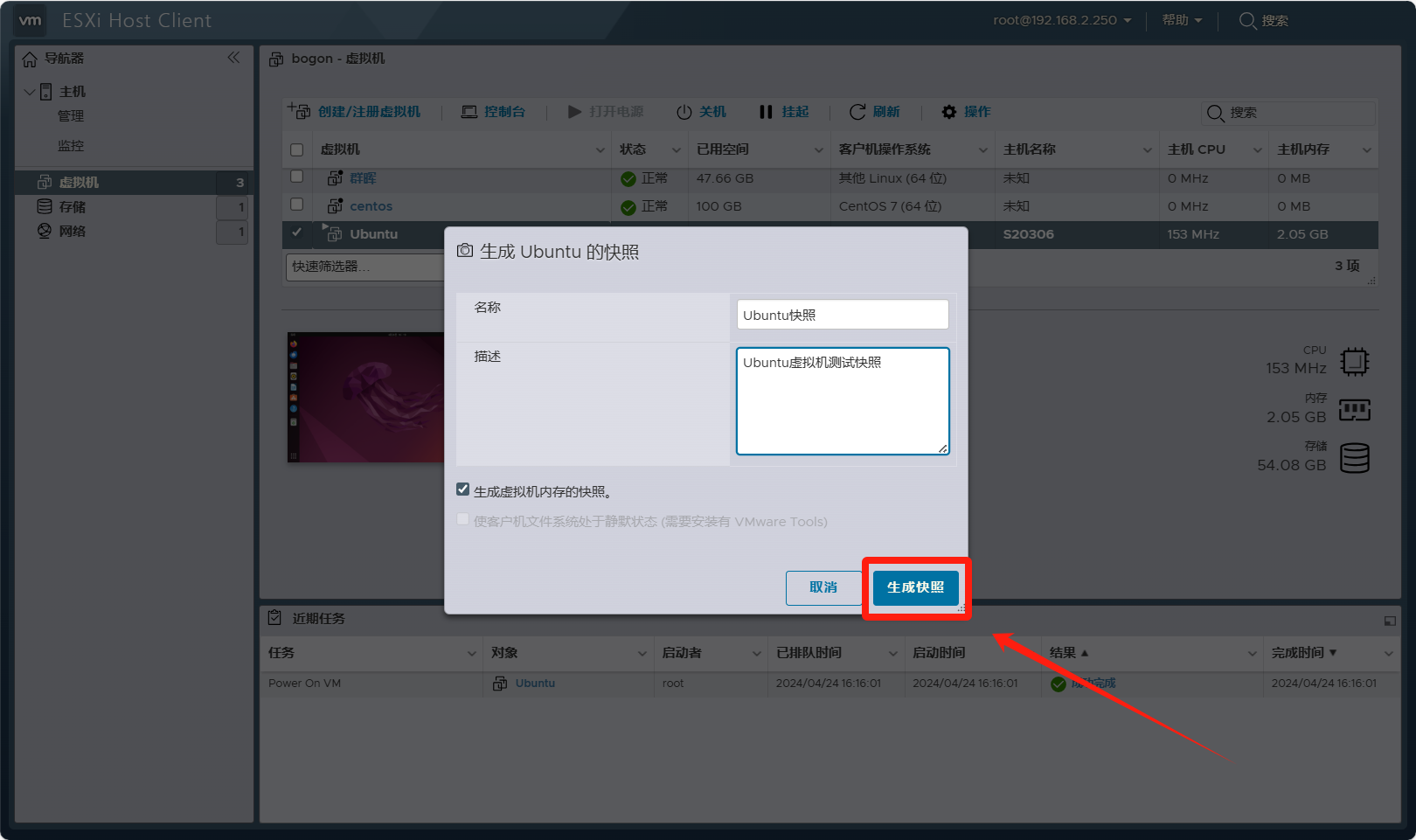Select 网络 in the navigator
The width and height of the screenshot is (1416, 840).
(73, 232)
